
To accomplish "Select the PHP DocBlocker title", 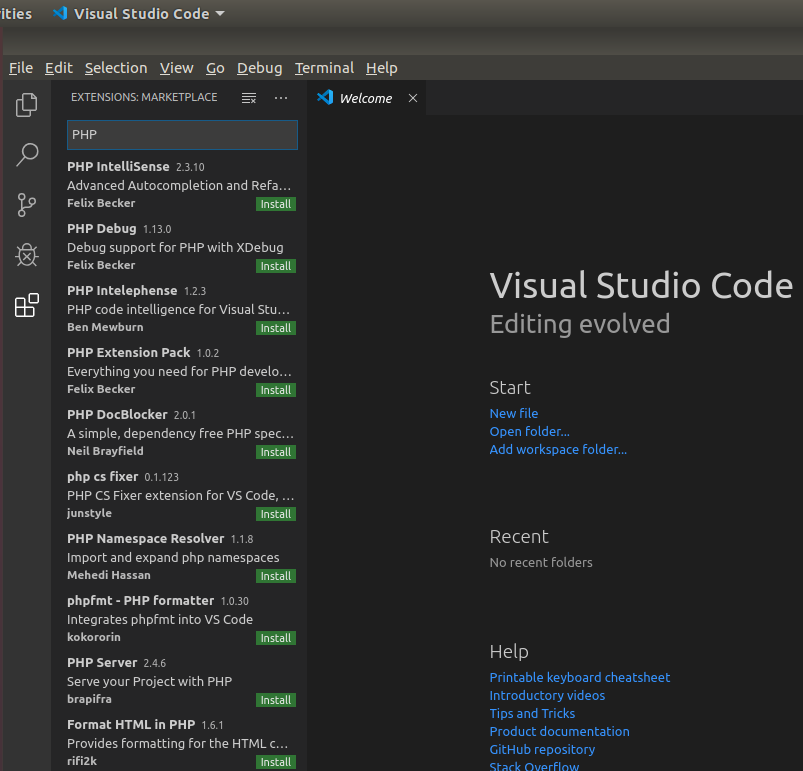I will pos(117,414).
